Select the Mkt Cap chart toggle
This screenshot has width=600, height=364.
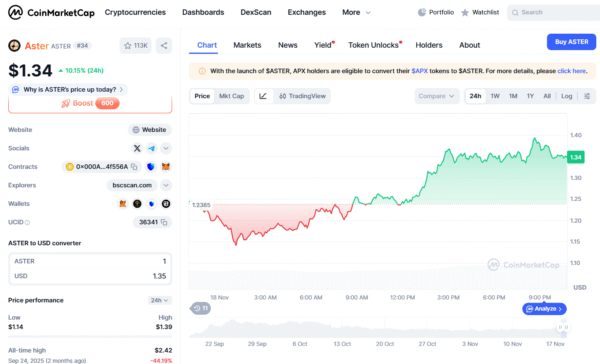[232, 96]
